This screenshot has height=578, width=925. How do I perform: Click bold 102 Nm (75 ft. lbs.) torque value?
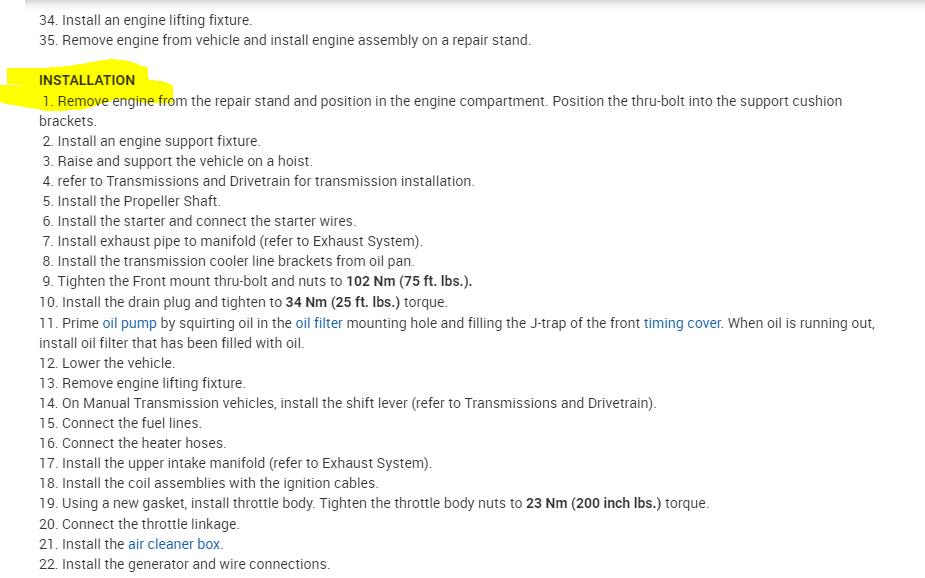point(408,282)
